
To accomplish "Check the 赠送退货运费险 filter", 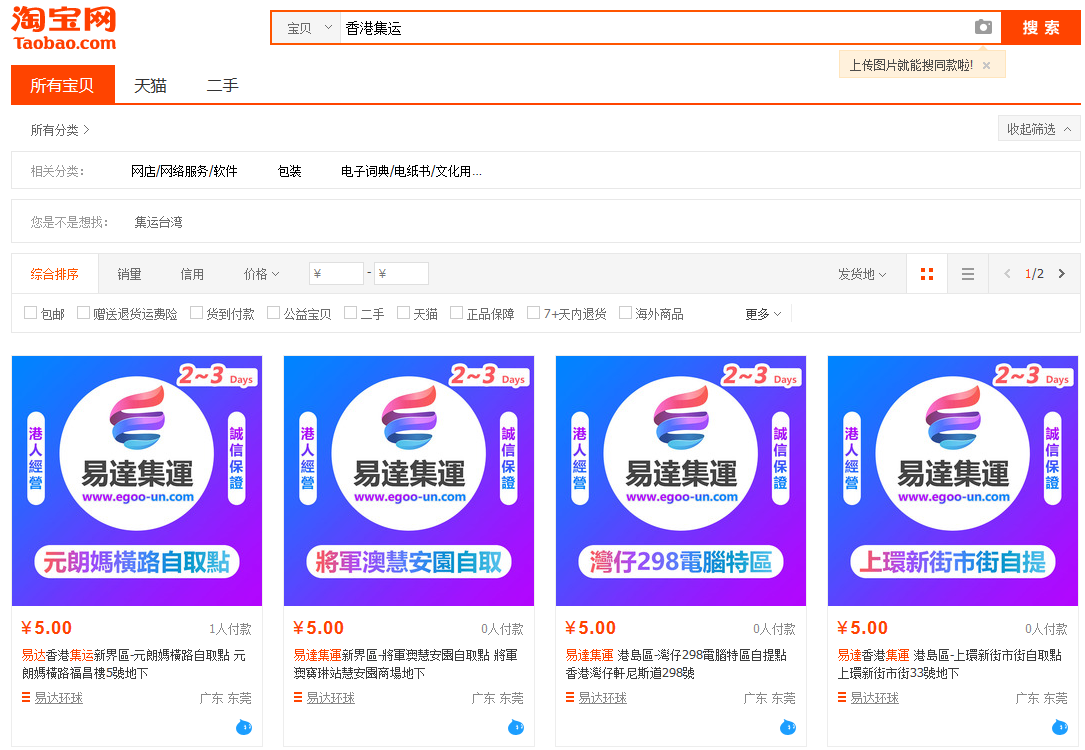I will 83,313.
